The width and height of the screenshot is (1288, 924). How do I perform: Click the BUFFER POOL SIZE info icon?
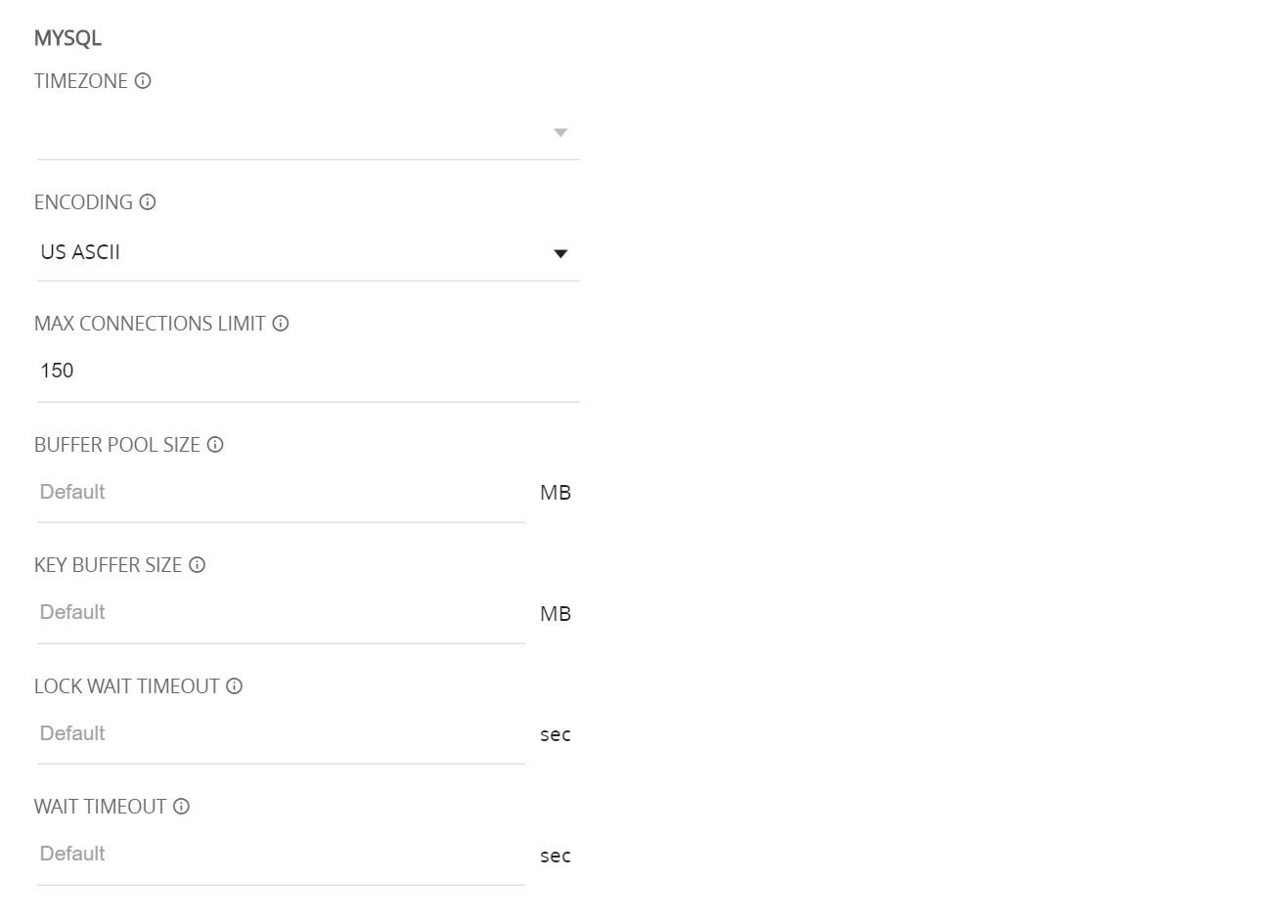(215, 445)
